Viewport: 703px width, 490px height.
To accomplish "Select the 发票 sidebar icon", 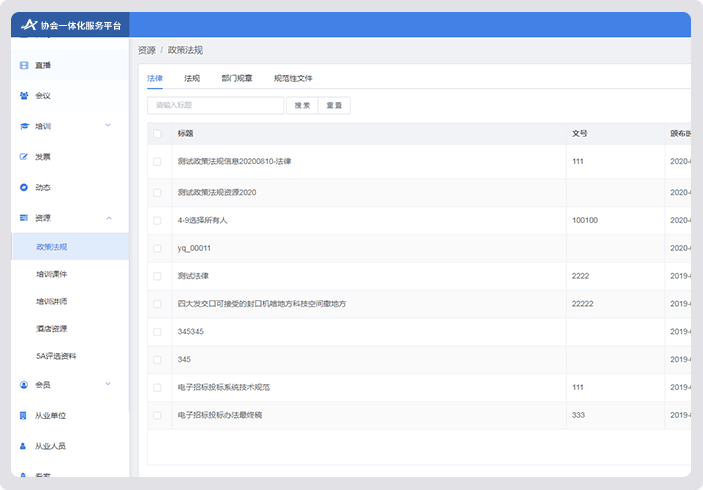I will (24, 156).
